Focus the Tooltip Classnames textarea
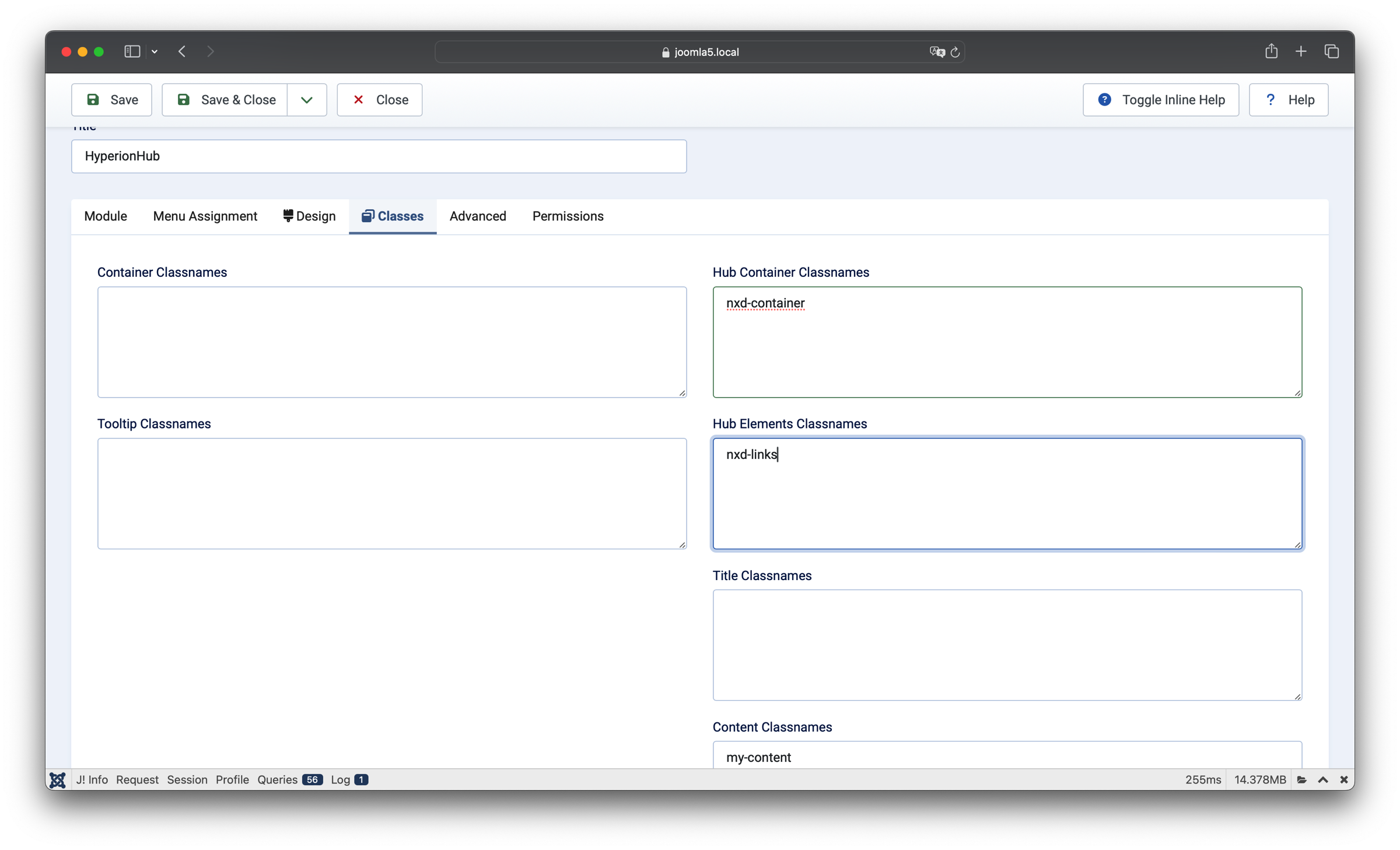This screenshot has width=1400, height=850. 392,494
